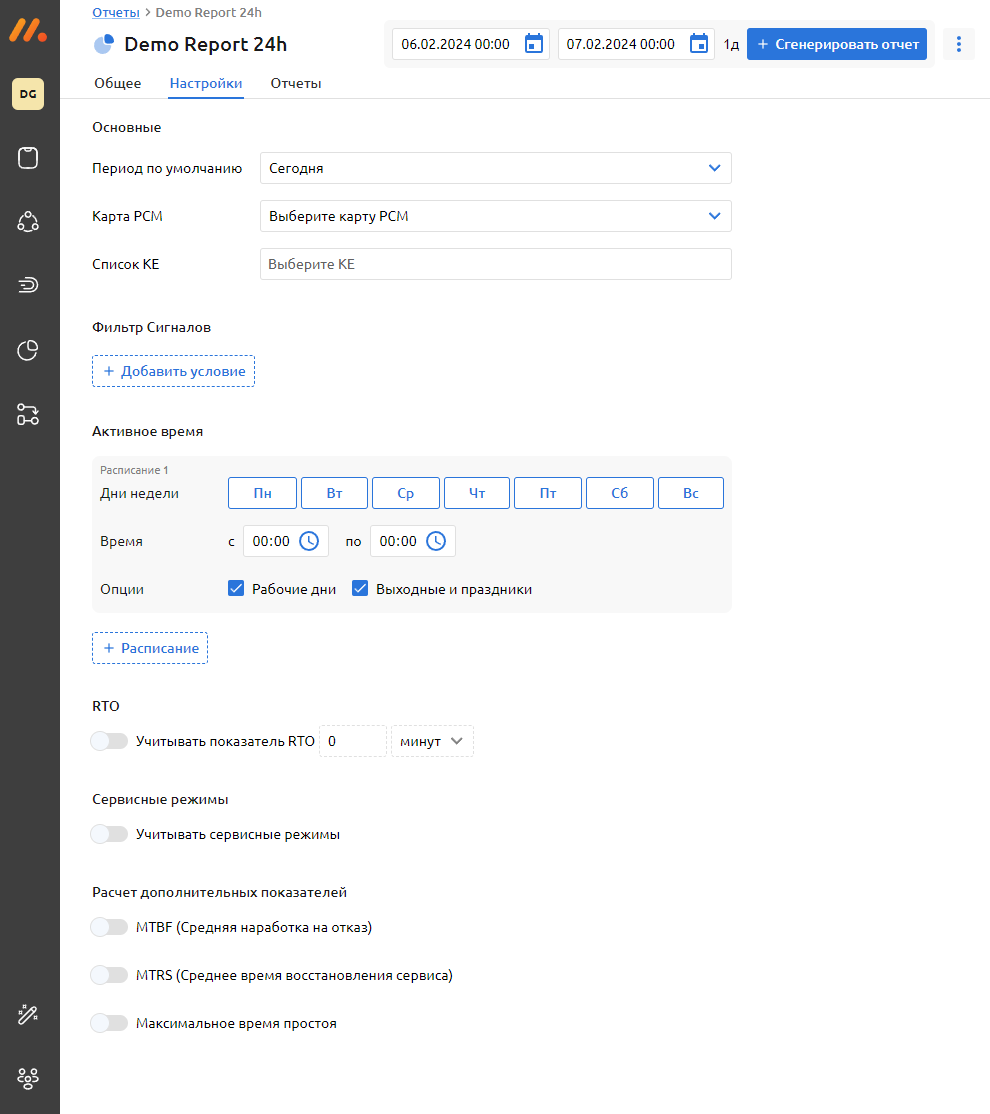Enable the Учитывать показатель RTO toggle
990x1114 pixels.
(x=109, y=741)
